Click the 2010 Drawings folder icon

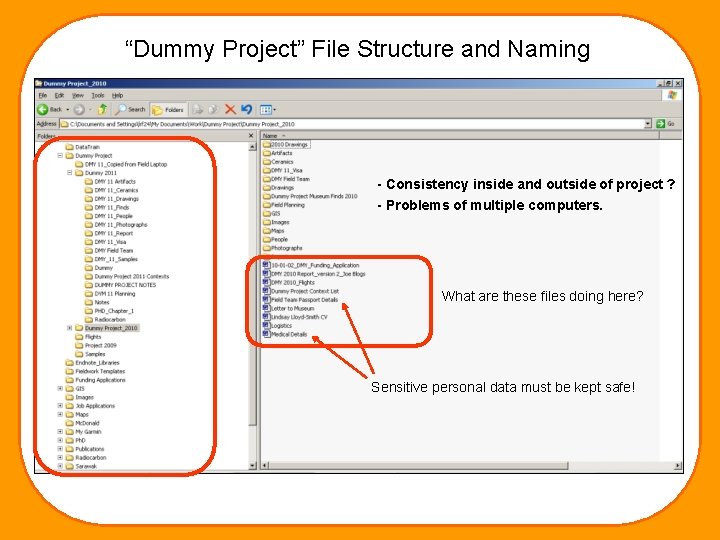coord(267,145)
